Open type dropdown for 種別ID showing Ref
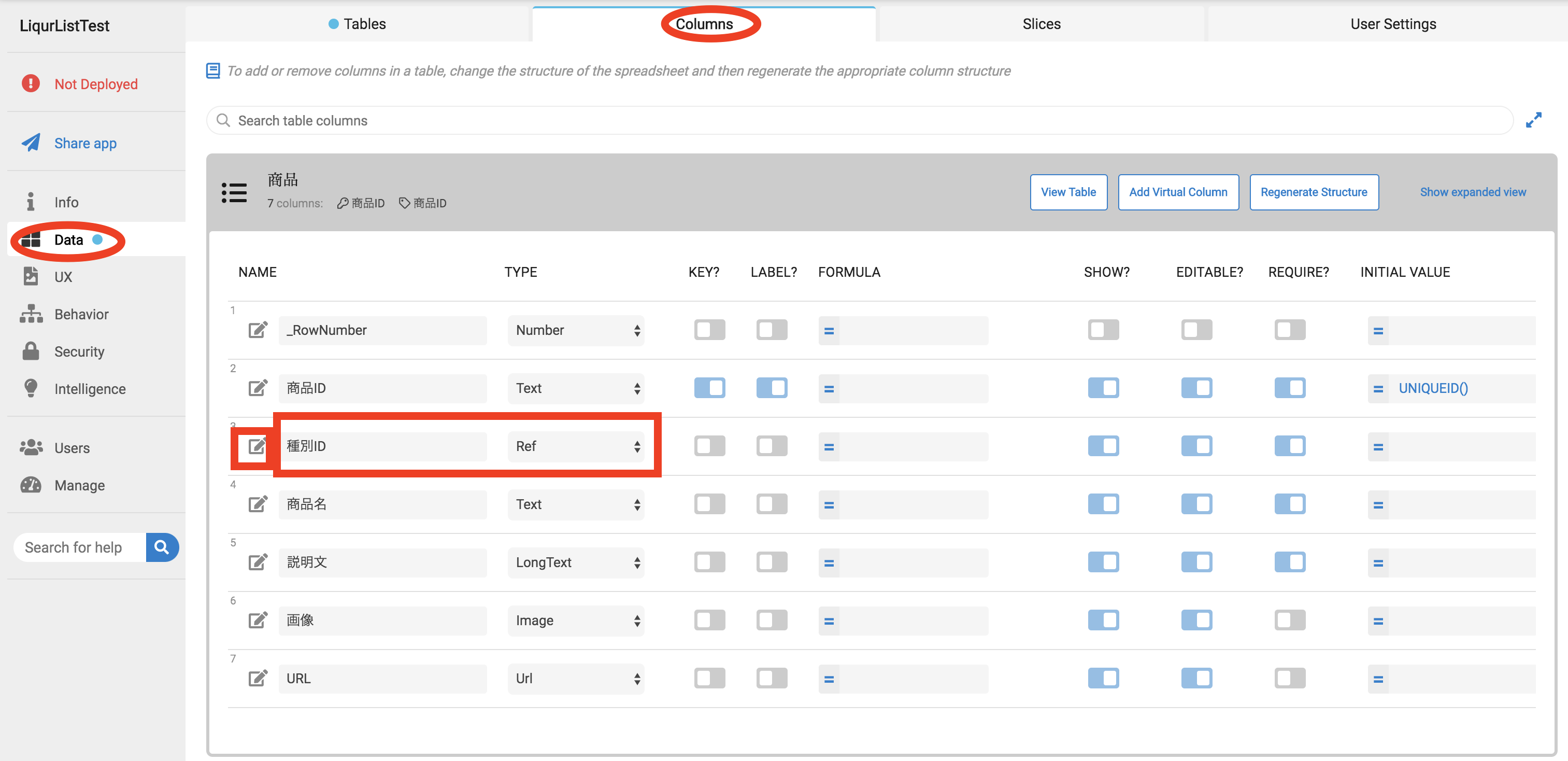The height and width of the screenshot is (761, 1568). coord(576,446)
